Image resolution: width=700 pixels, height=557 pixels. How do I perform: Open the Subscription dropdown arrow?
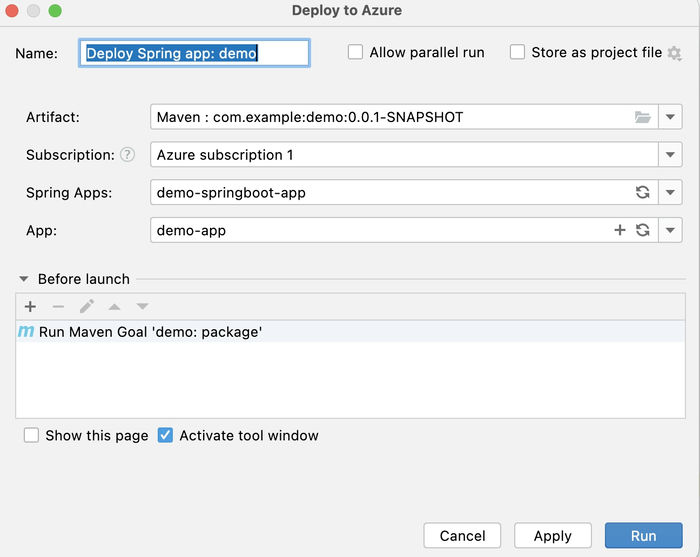tap(670, 155)
